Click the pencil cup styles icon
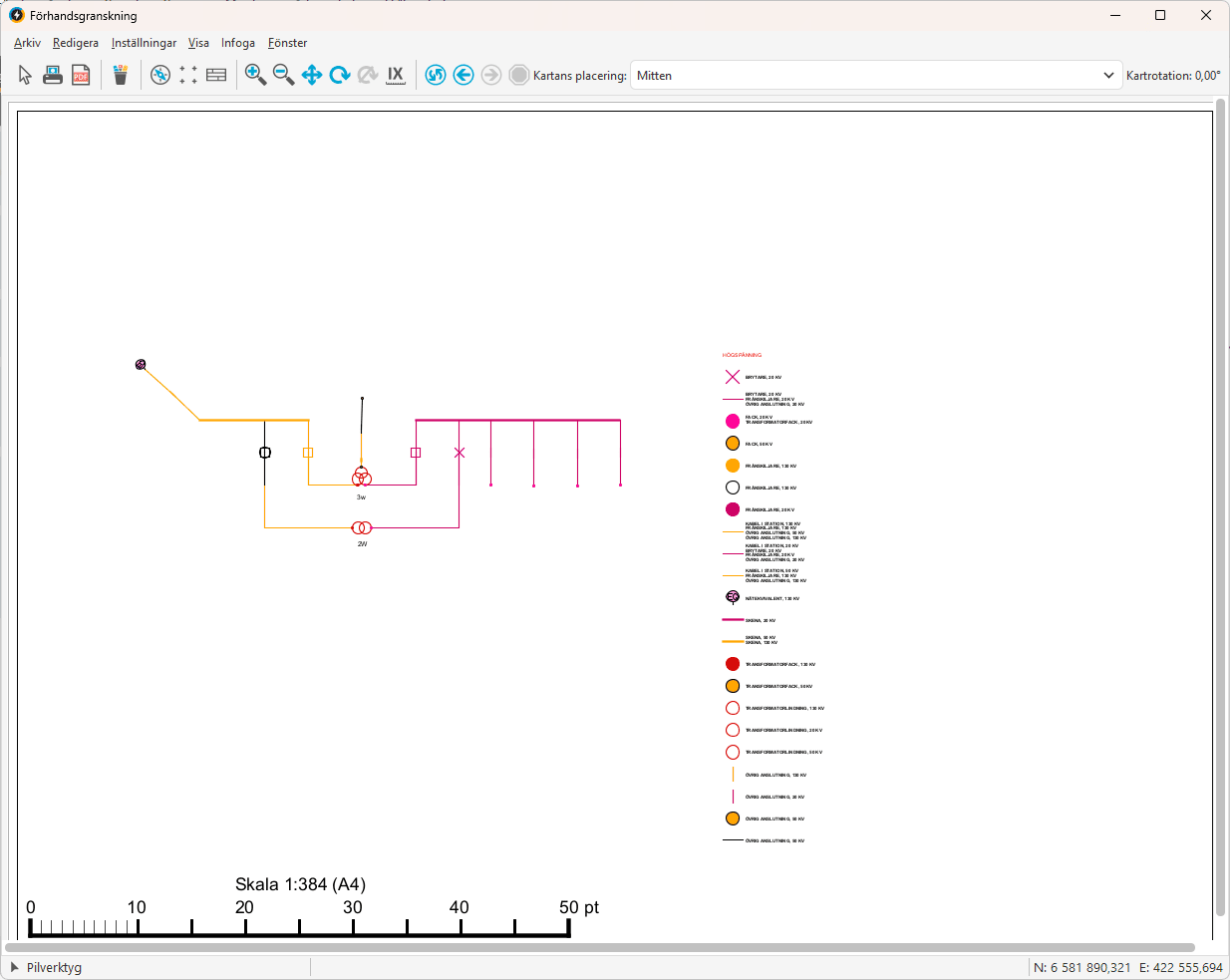Image resolution: width=1230 pixels, height=980 pixels. tap(121, 75)
